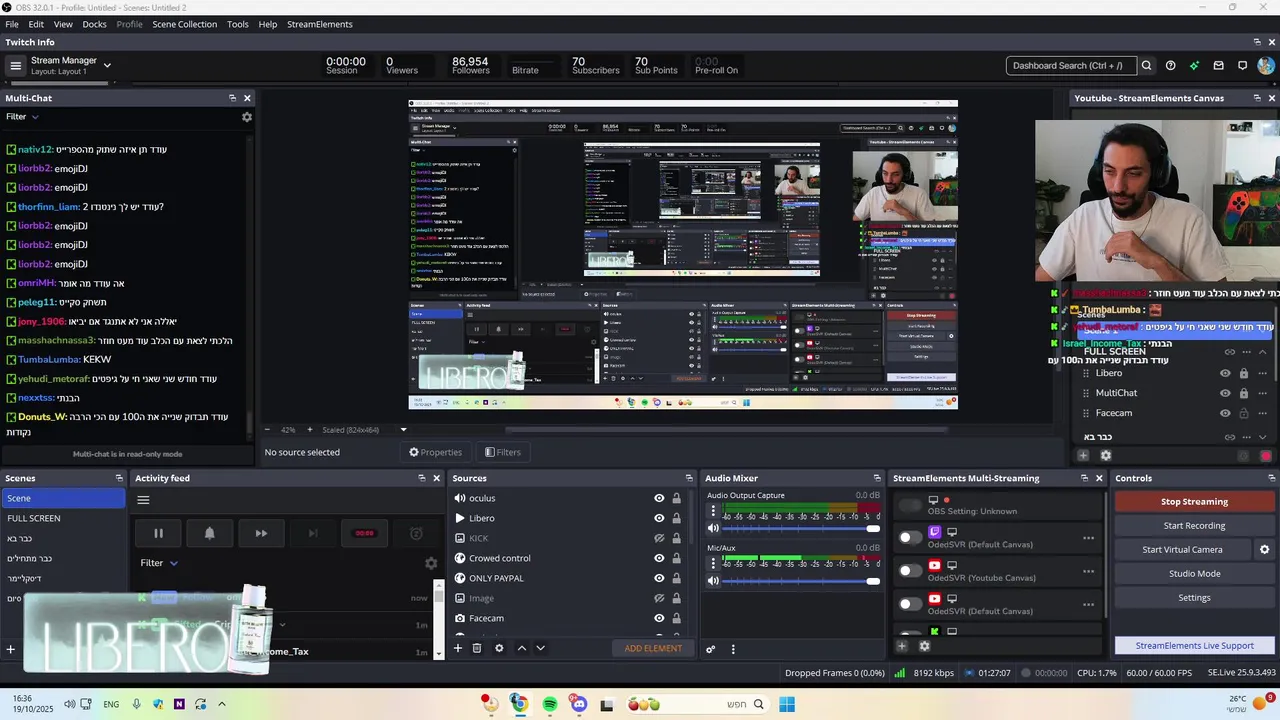Screen dimensions: 1280x720
Task: Click Dashboard Search input field
Action: coord(1070,66)
